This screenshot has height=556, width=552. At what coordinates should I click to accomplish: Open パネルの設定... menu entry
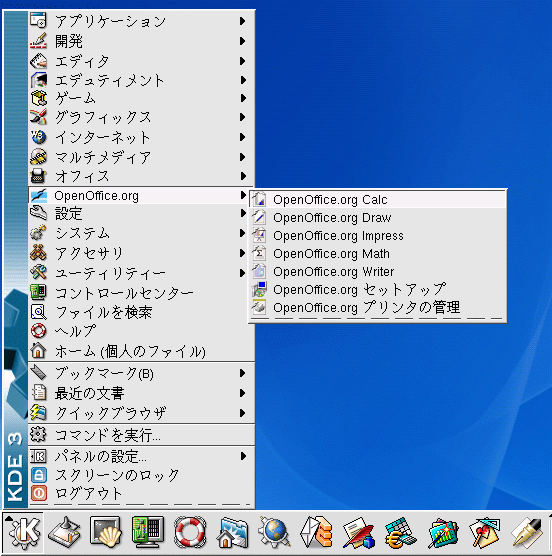tap(141, 456)
